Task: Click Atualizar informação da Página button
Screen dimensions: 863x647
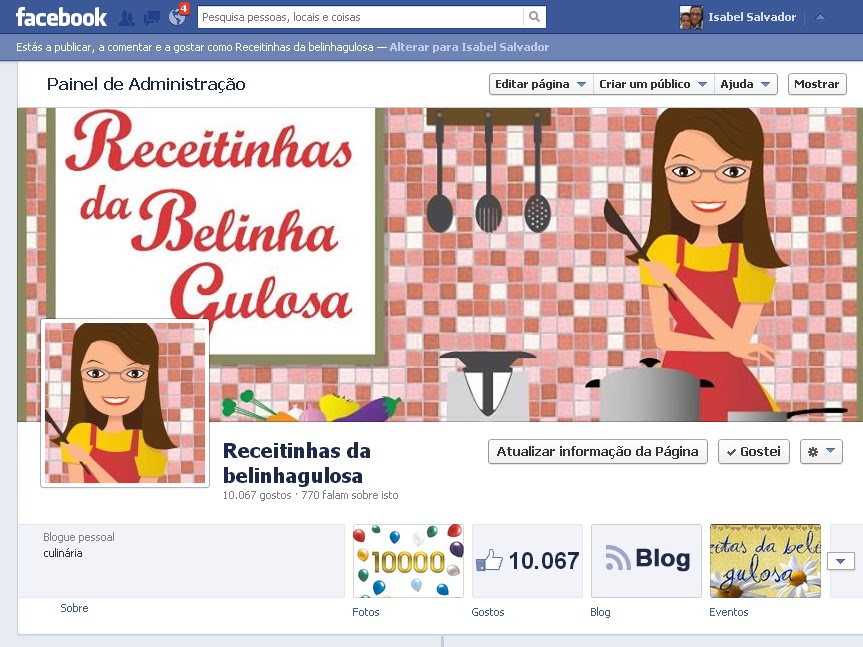Action: click(598, 452)
